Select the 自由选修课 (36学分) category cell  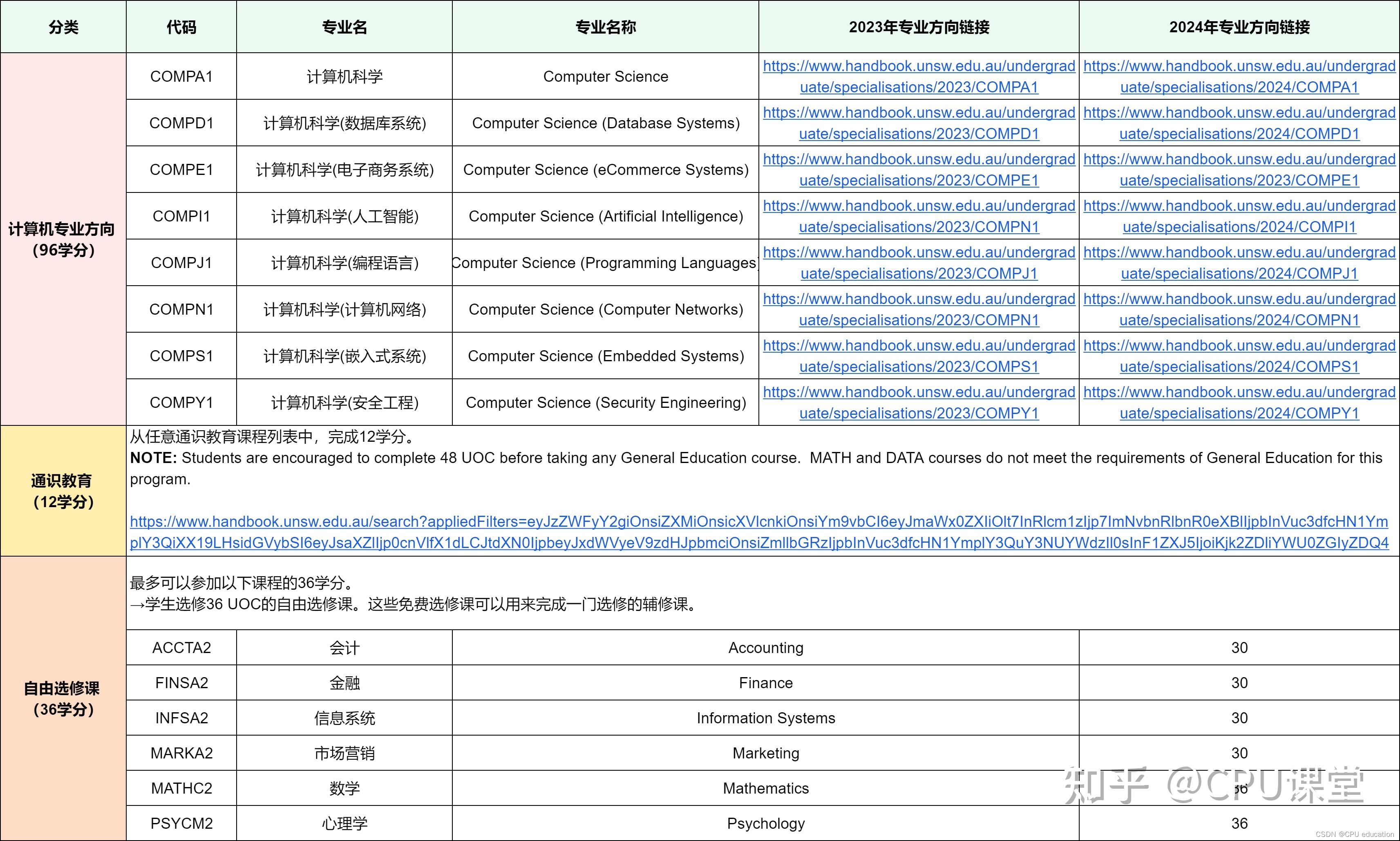(x=63, y=698)
